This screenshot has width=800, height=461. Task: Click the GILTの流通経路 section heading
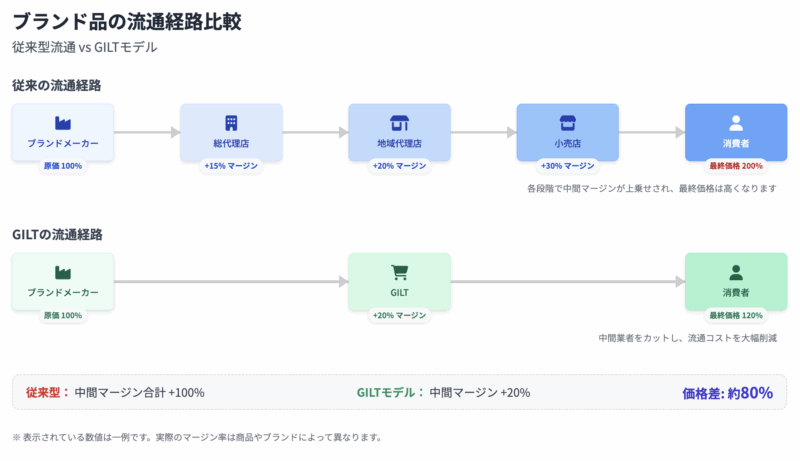58,235
